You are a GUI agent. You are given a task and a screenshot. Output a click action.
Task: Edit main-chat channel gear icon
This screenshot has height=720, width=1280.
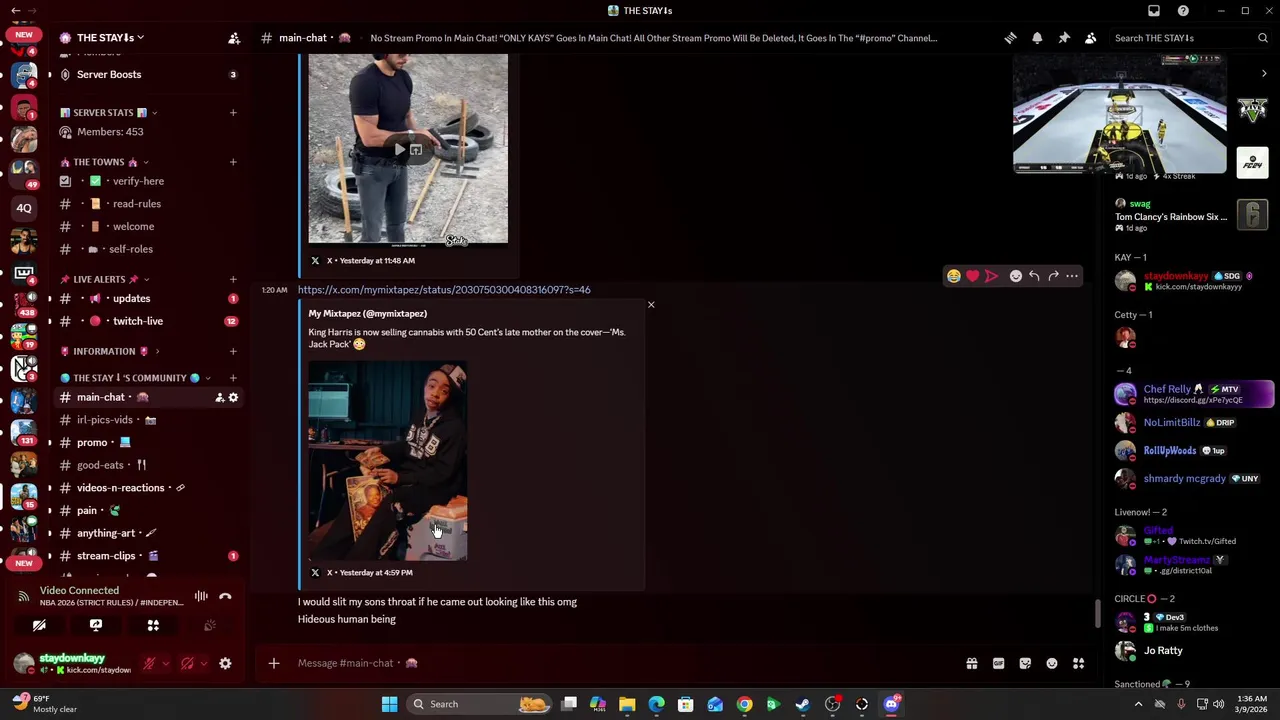(233, 397)
